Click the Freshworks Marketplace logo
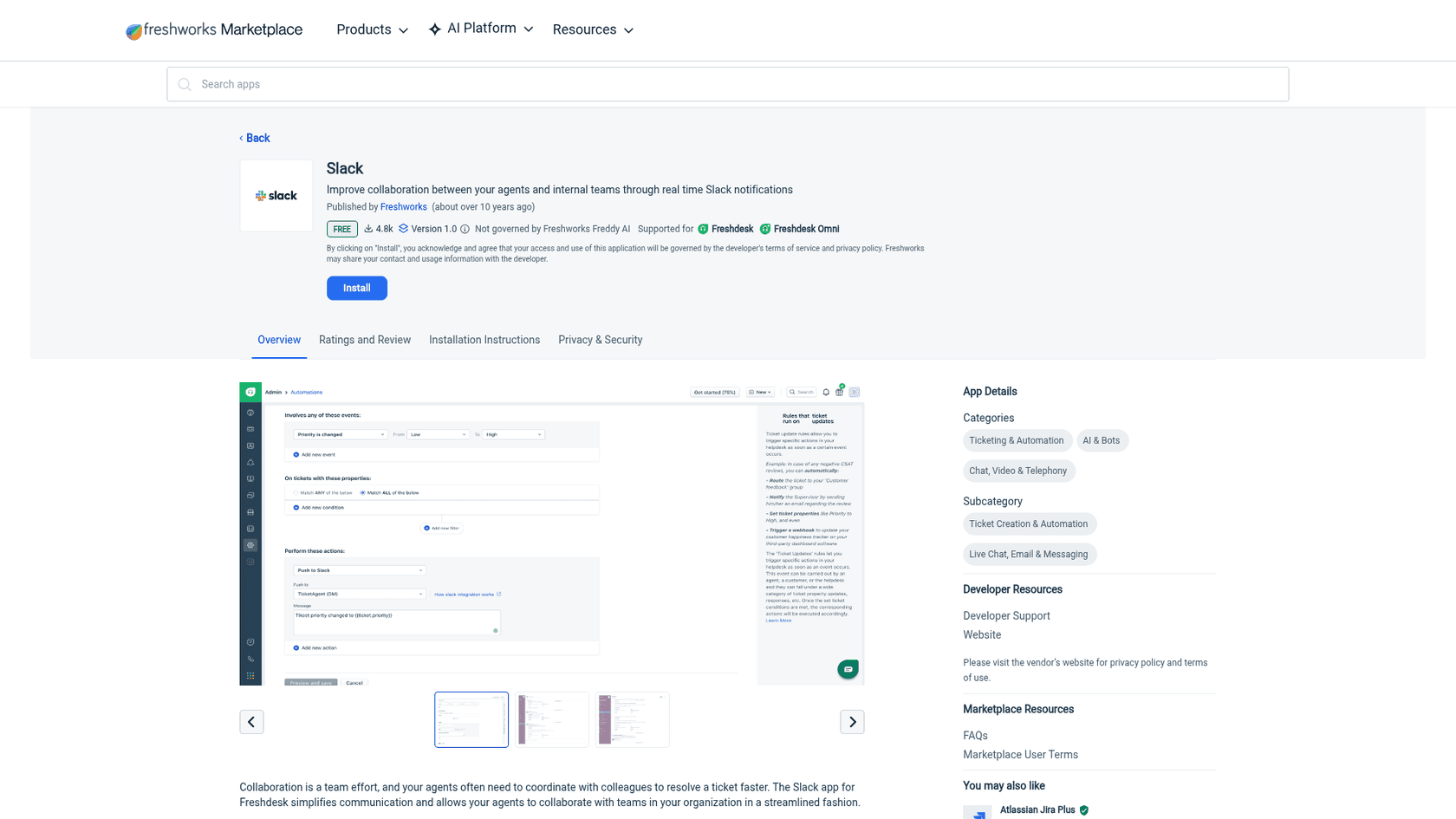Screen dimensions: 1456x819 coord(214,30)
